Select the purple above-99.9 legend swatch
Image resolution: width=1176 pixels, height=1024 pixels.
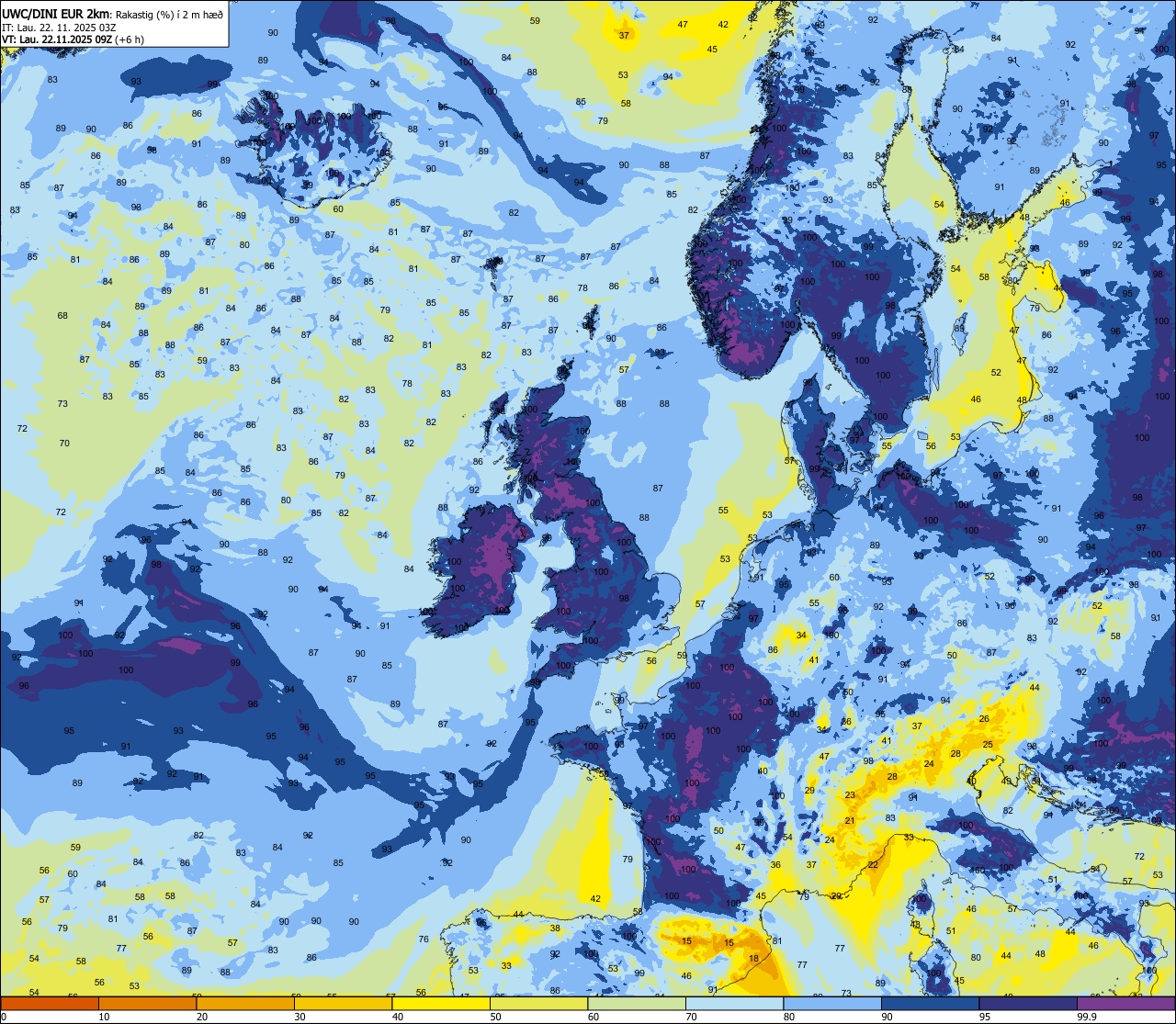(1126, 1004)
